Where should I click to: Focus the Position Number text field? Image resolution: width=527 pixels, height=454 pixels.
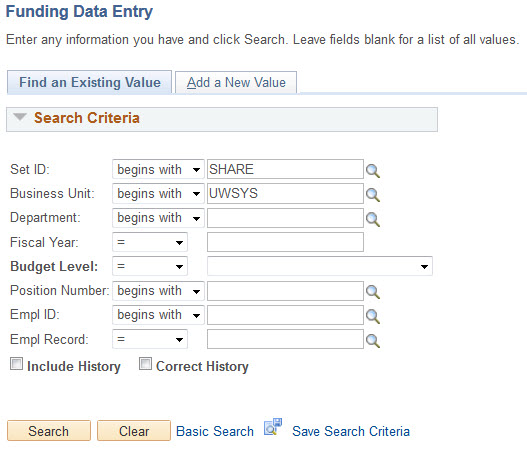click(x=285, y=291)
